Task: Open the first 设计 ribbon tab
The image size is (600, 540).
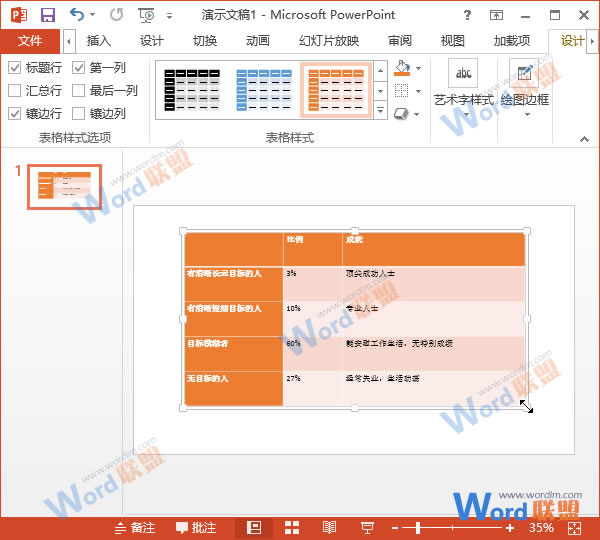Action: point(152,41)
